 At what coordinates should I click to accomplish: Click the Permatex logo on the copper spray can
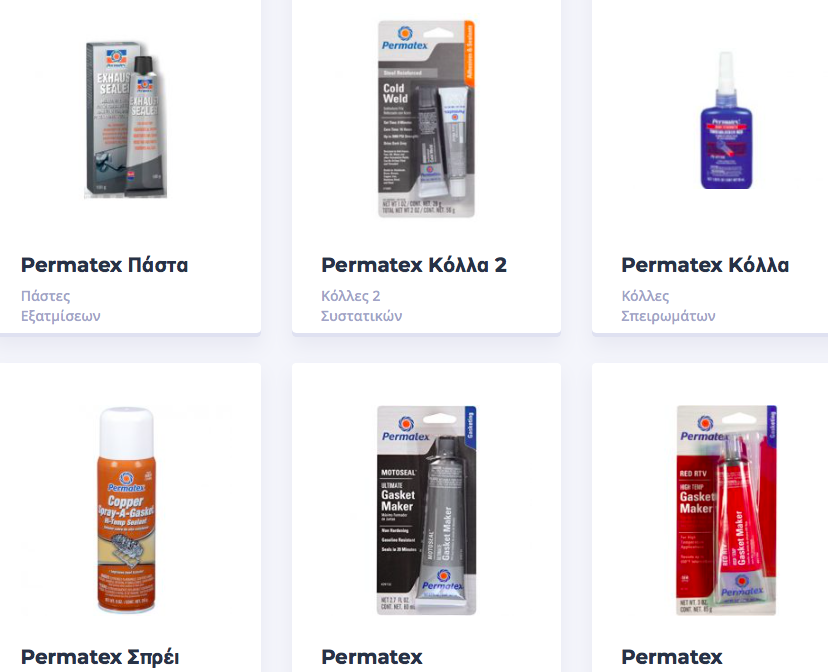point(126,482)
